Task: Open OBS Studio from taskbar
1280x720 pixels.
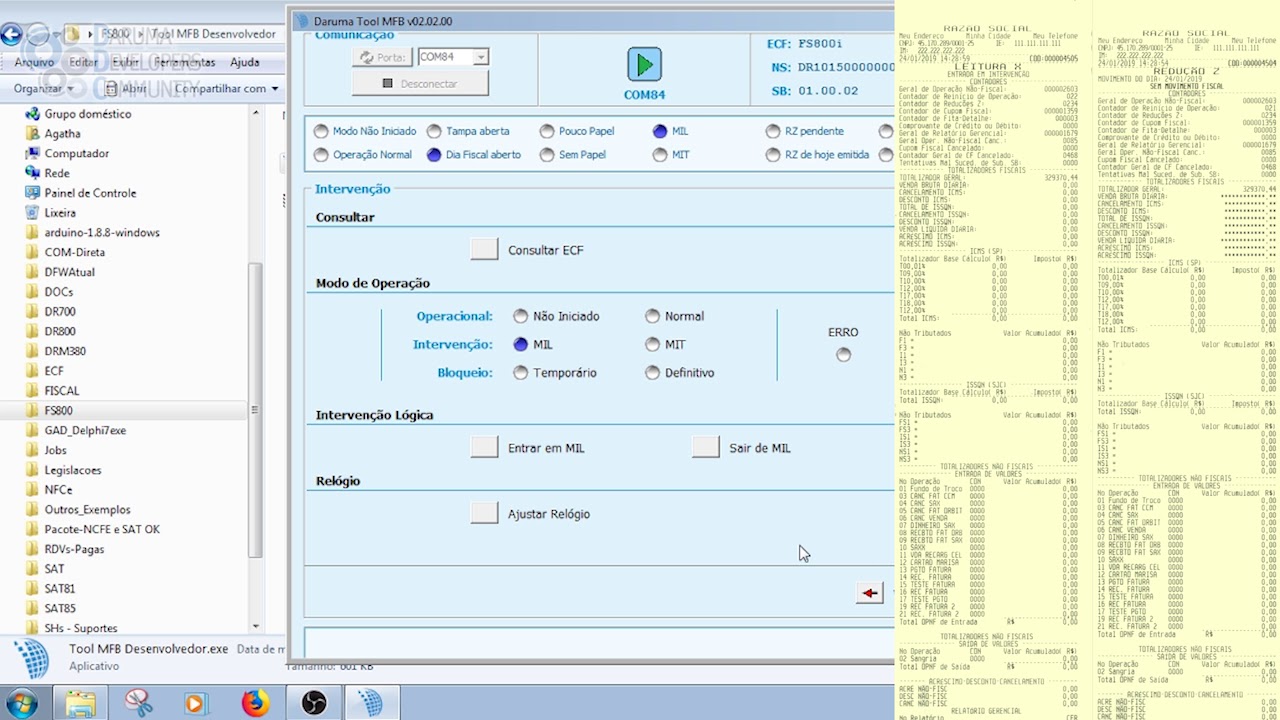Action: tap(314, 703)
